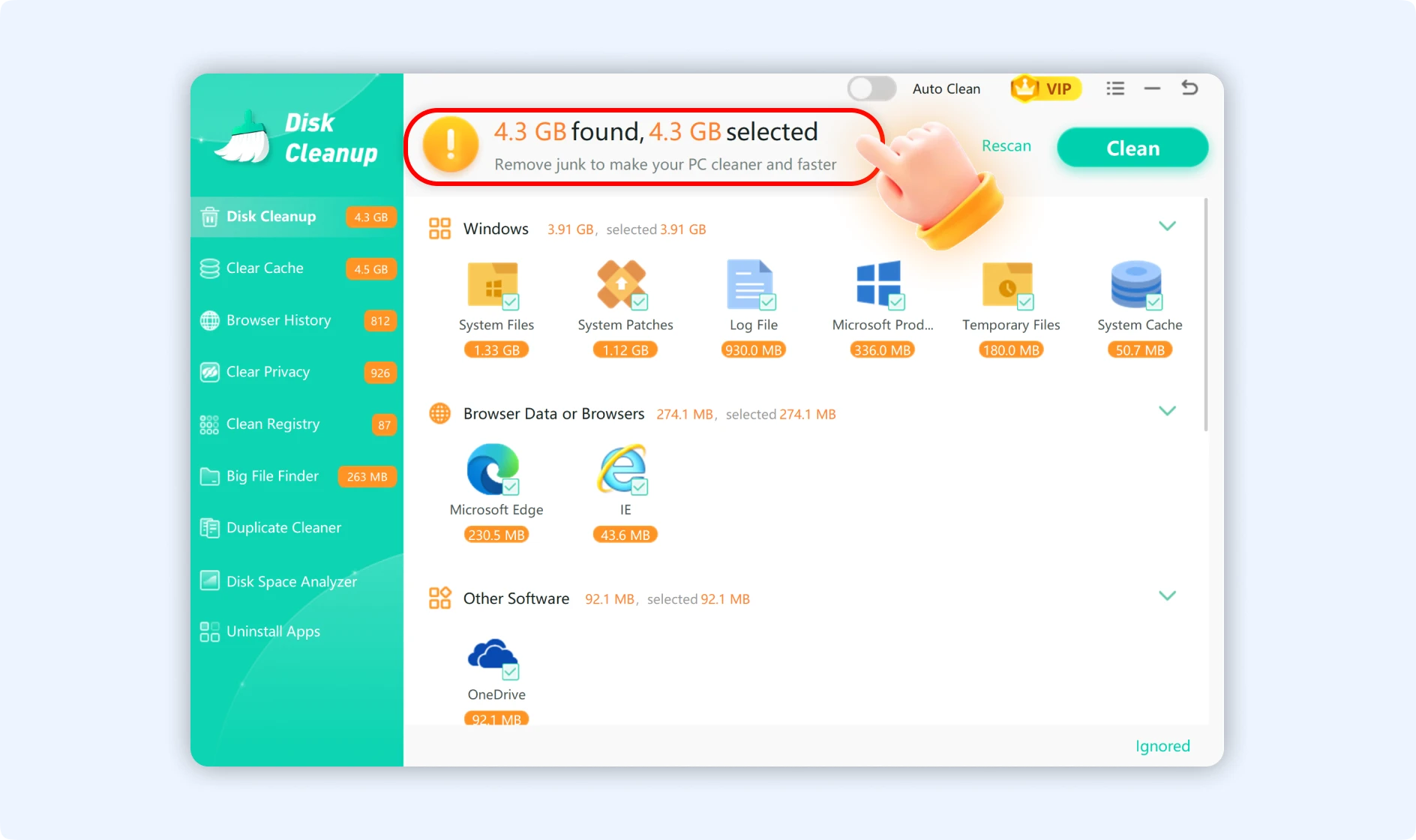Click the Clean button

point(1132,148)
